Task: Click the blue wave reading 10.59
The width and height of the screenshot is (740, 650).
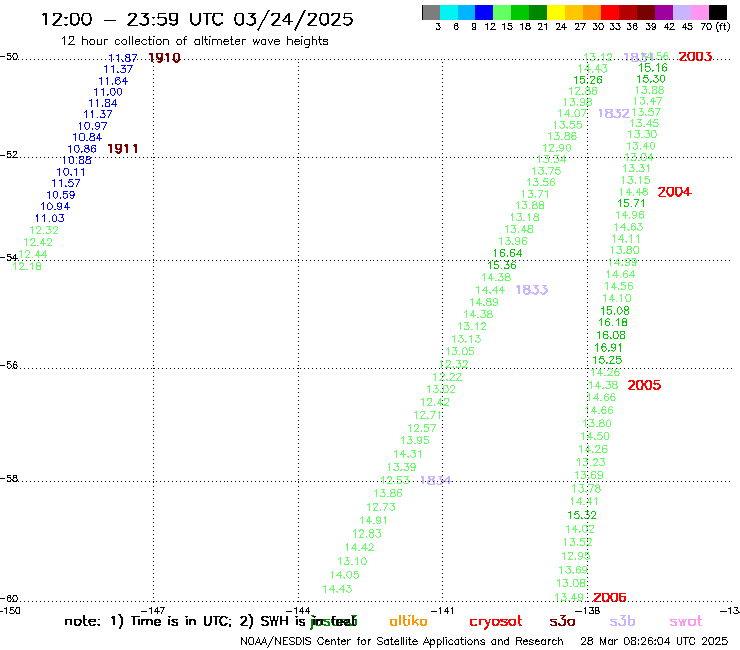Action: pyautogui.click(x=60, y=195)
